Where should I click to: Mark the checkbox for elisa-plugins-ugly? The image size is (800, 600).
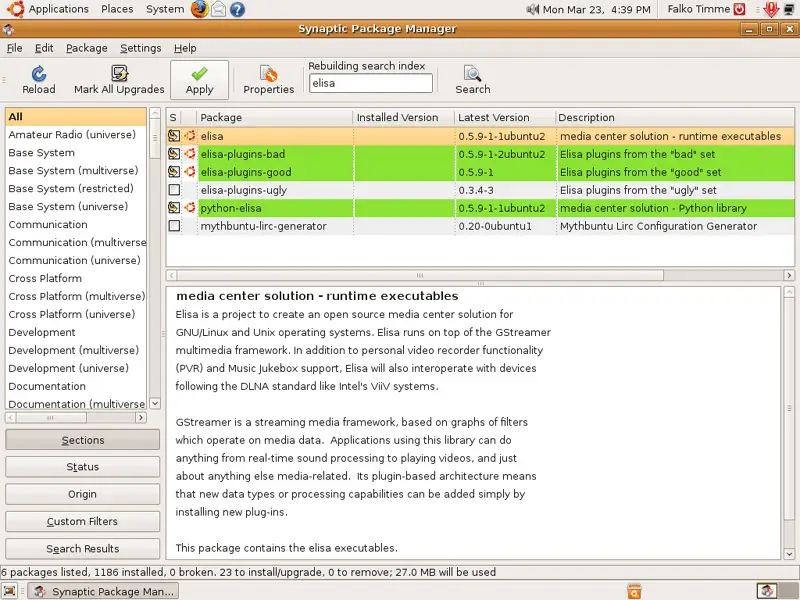[x=174, y=190]
